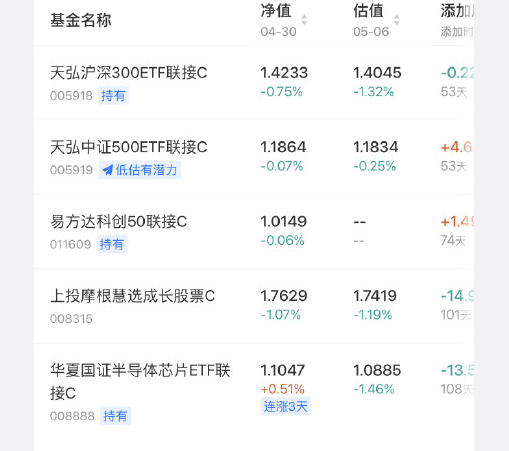Select fund code 005918
509x451 pixels.
pyautogui.click(x=71, y=96)
